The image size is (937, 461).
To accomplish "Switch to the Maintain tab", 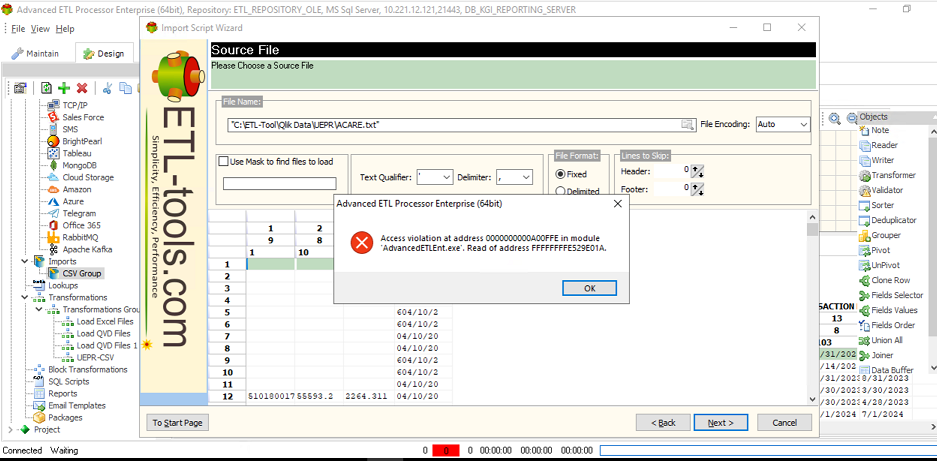I will (36, 53).
